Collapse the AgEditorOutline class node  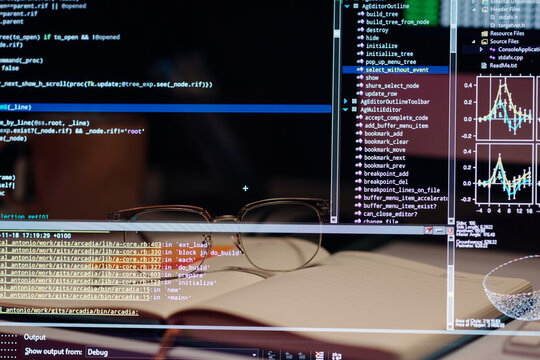(x=347, y=6)
